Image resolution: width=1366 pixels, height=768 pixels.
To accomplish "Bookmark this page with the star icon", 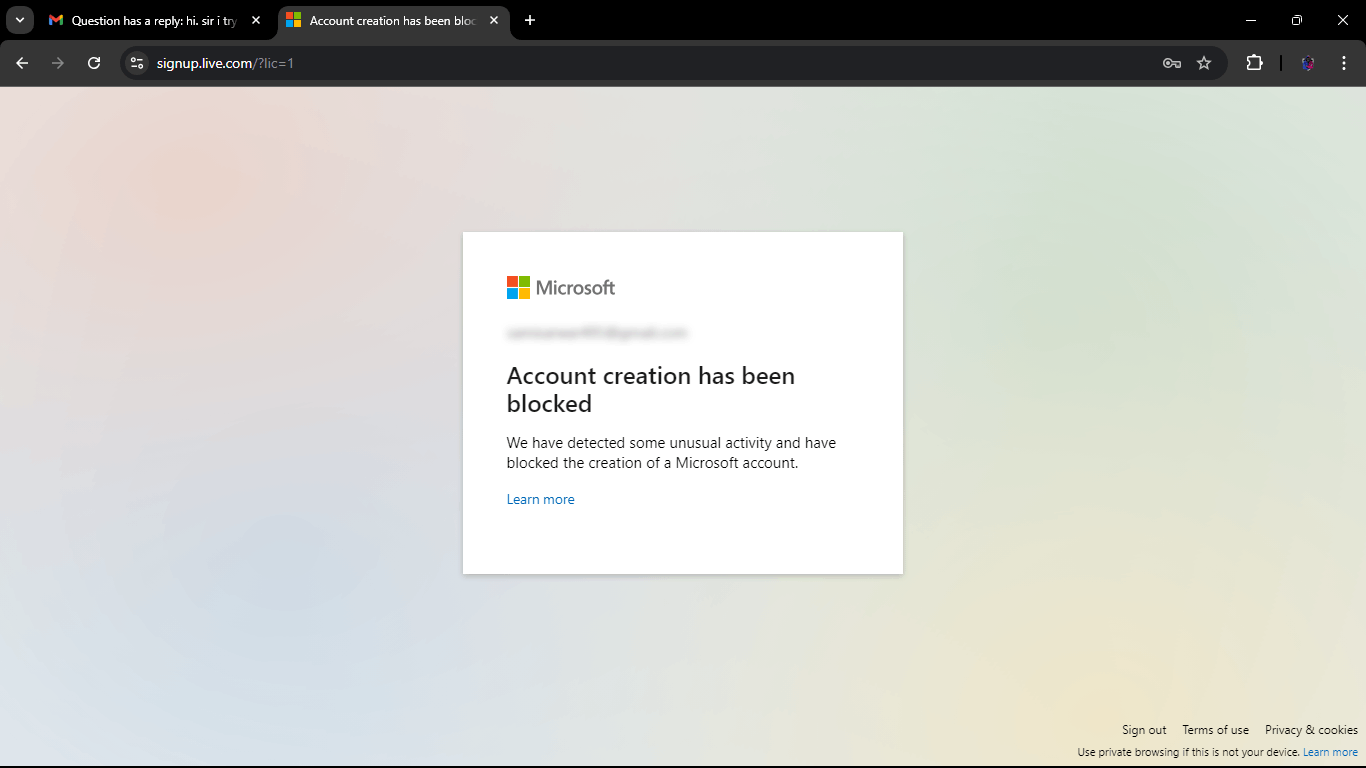I will (x=1204, y=63).
